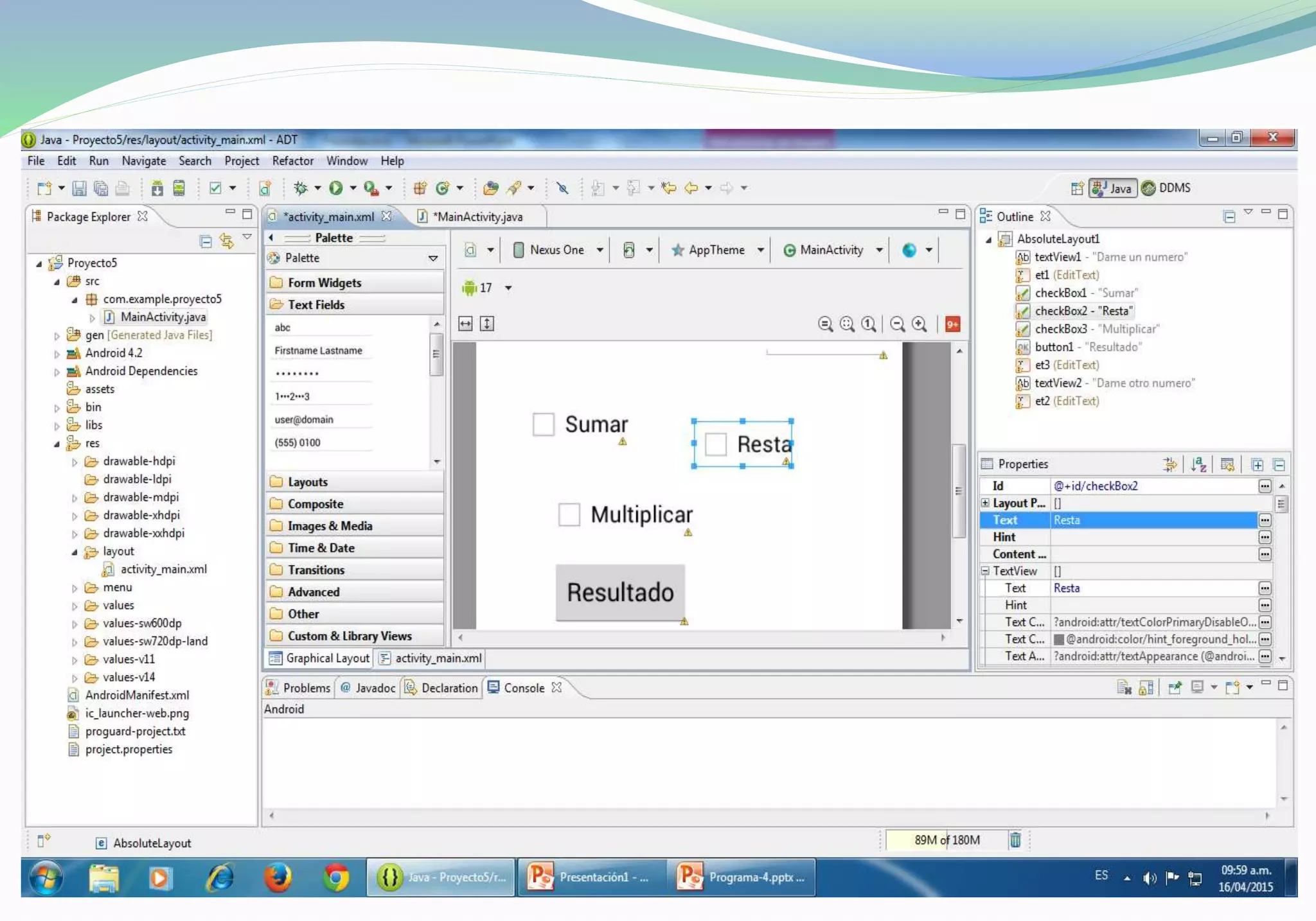The height and width of the screenshot is (921, 1316).
Task: Check the Sumar checkbox in the layout
Action: tap(544, 425)
